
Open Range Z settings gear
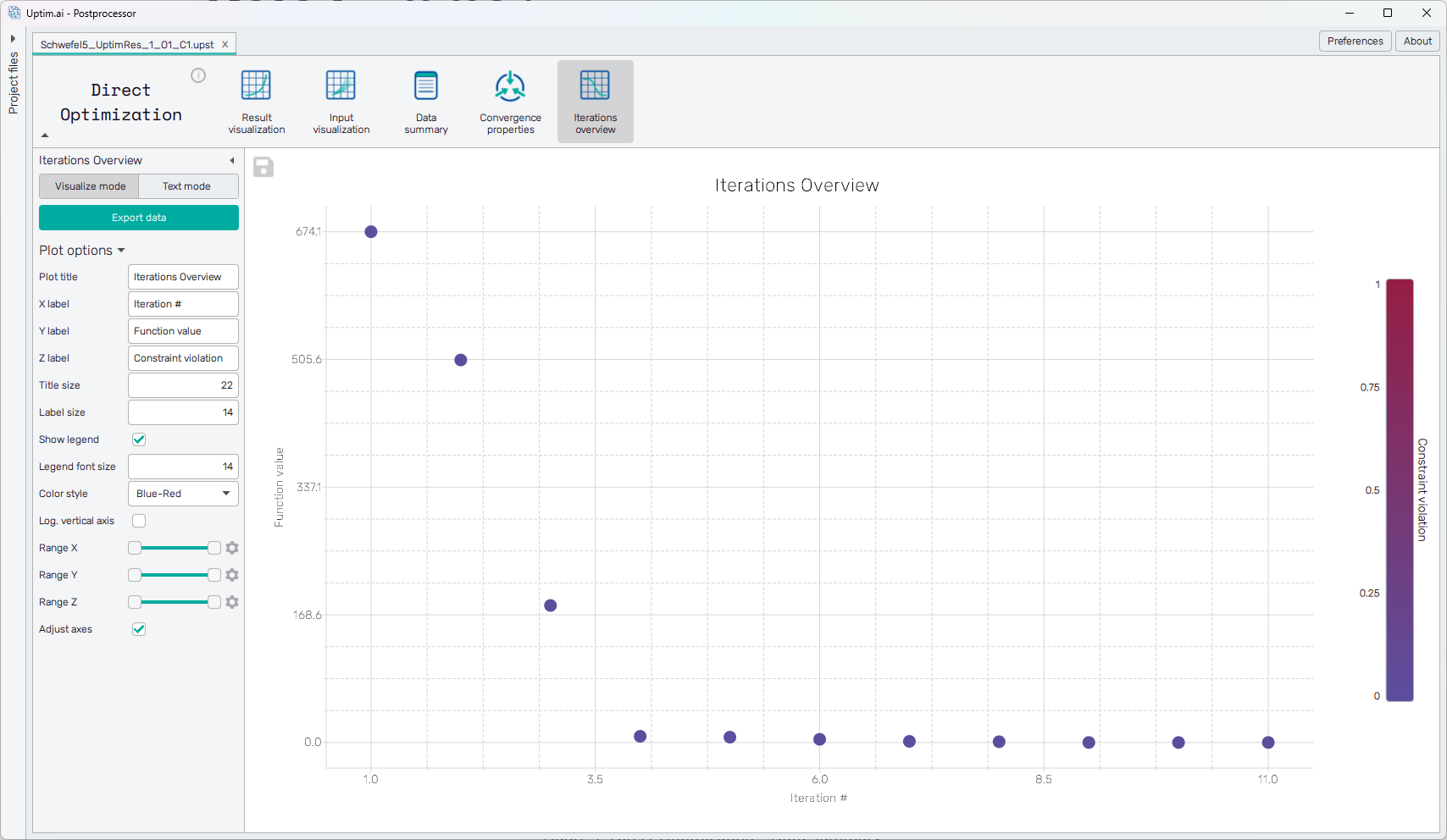point(232,602)
